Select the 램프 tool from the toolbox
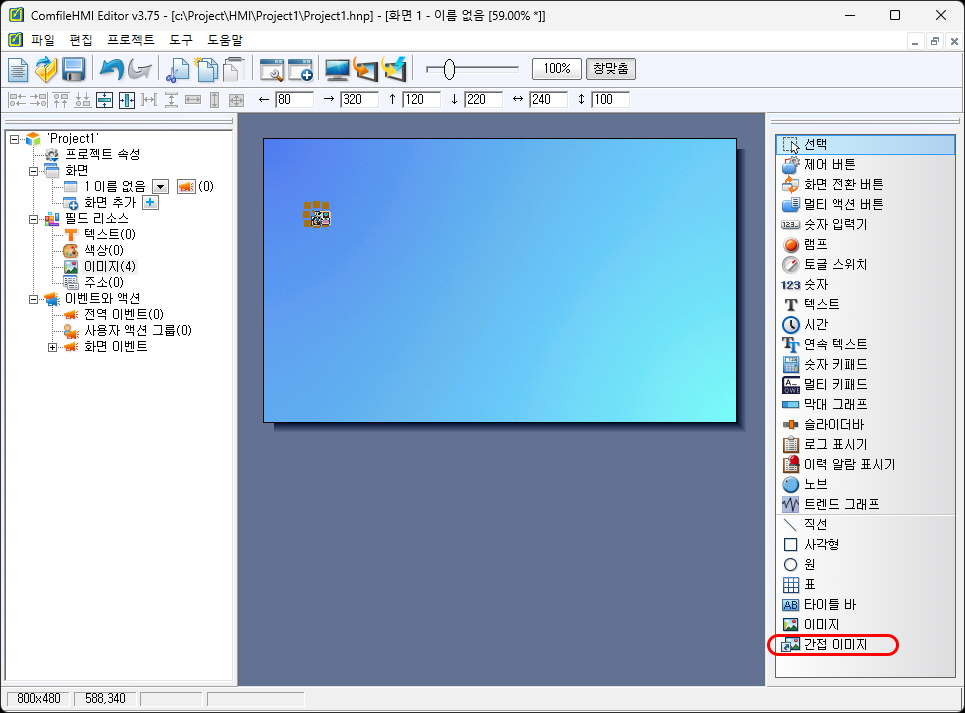 [x=815, y=244]
